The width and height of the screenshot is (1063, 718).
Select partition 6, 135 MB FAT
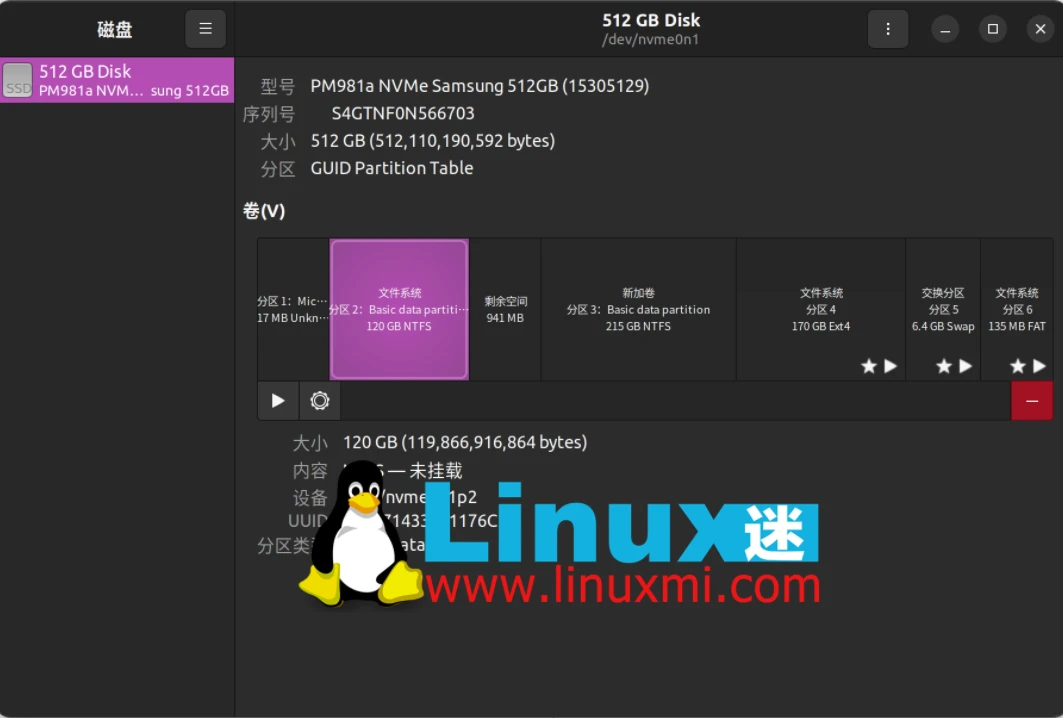click(x=1016, y=309)
